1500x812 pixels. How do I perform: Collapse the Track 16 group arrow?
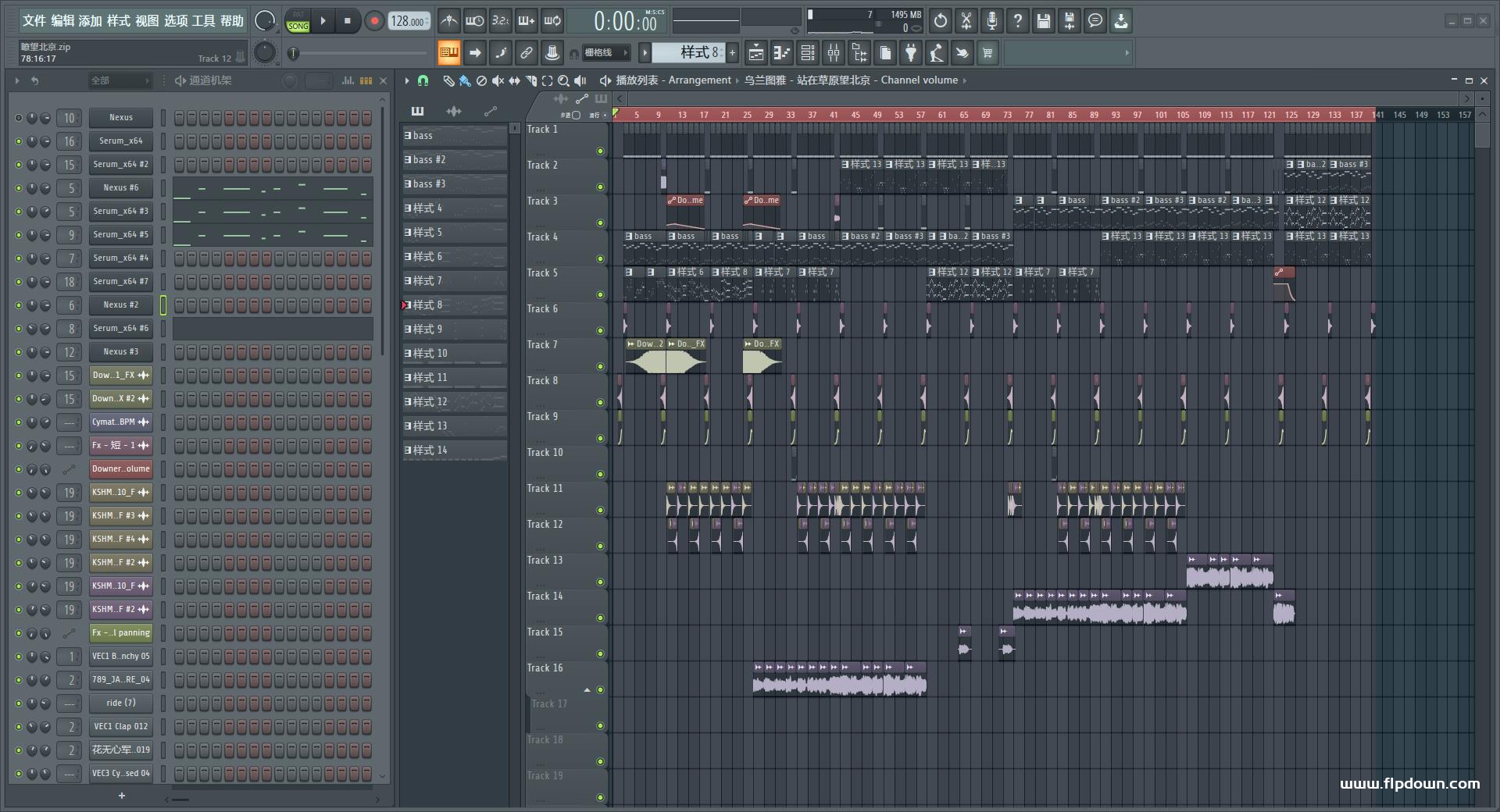pyautogui.click(x=587, y=690)
